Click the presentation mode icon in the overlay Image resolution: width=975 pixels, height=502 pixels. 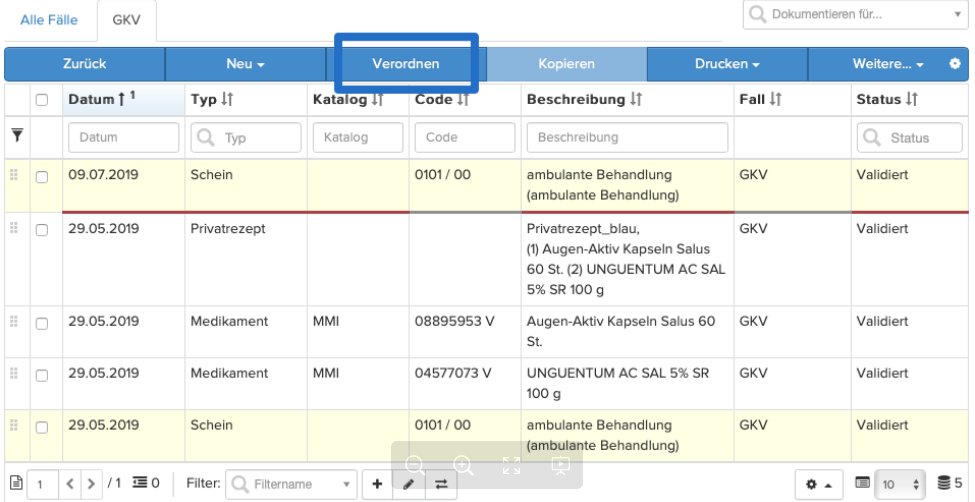click(560, 465)
